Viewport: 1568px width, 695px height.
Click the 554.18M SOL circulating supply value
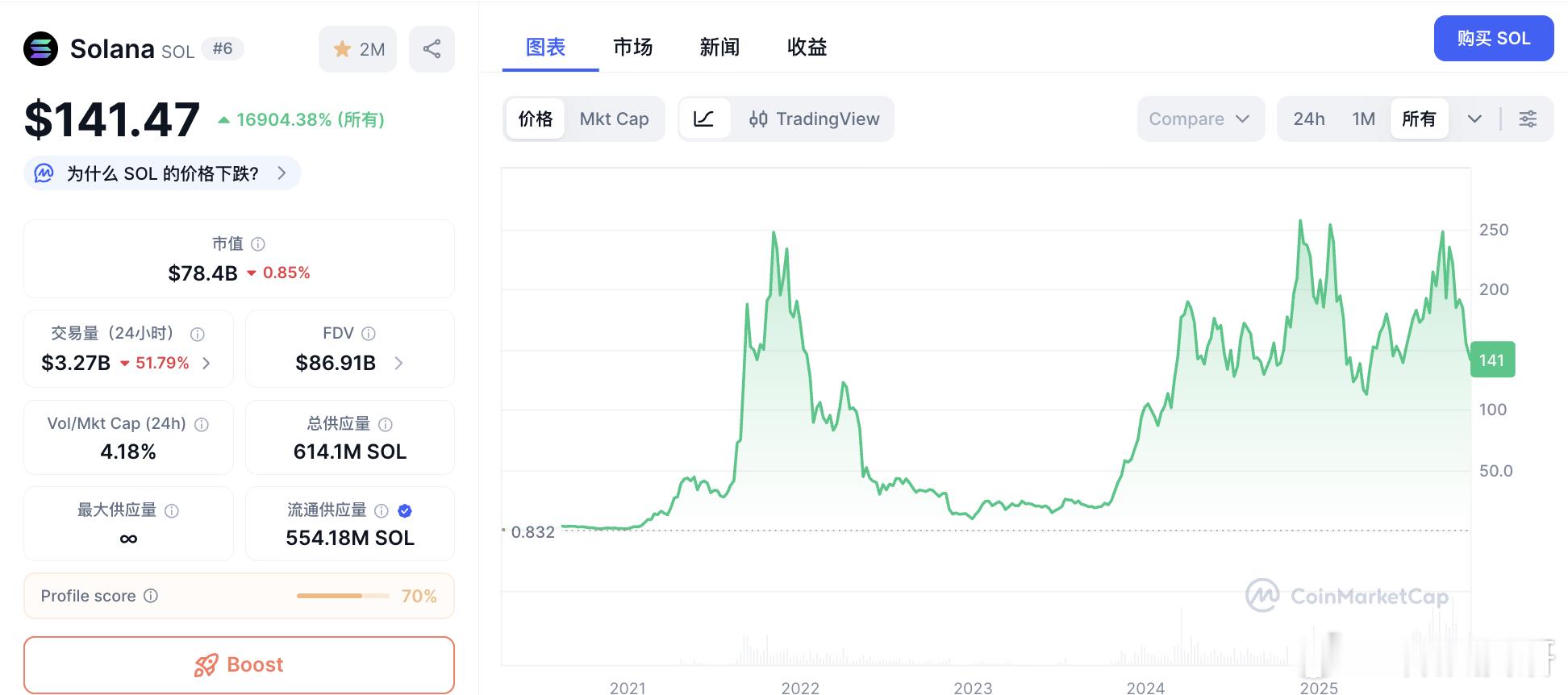click(x=350, y=538)
